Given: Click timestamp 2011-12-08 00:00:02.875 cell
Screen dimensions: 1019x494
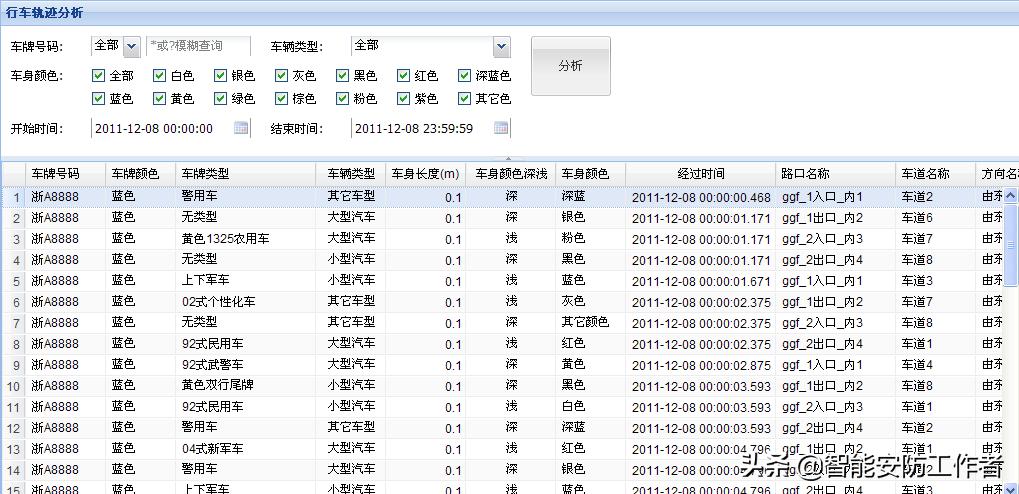Looking at the screenshot, I should click(701, 365).
